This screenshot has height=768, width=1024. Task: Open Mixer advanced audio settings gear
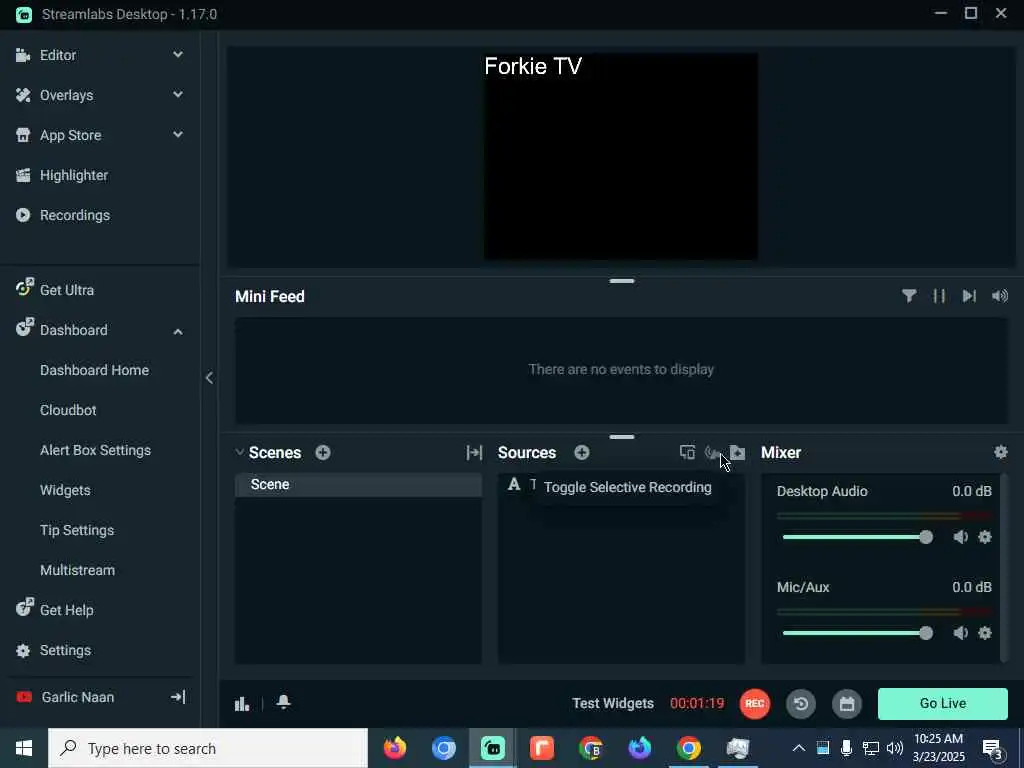point(1000,452)
